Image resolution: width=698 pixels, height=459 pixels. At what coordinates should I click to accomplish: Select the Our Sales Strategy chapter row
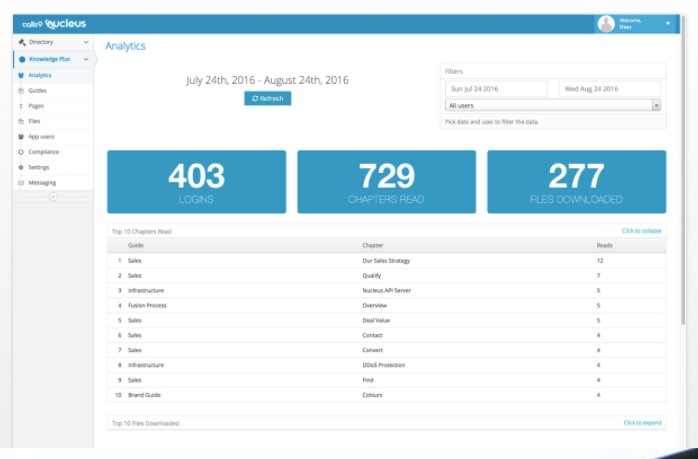click(x=386, y=261)
